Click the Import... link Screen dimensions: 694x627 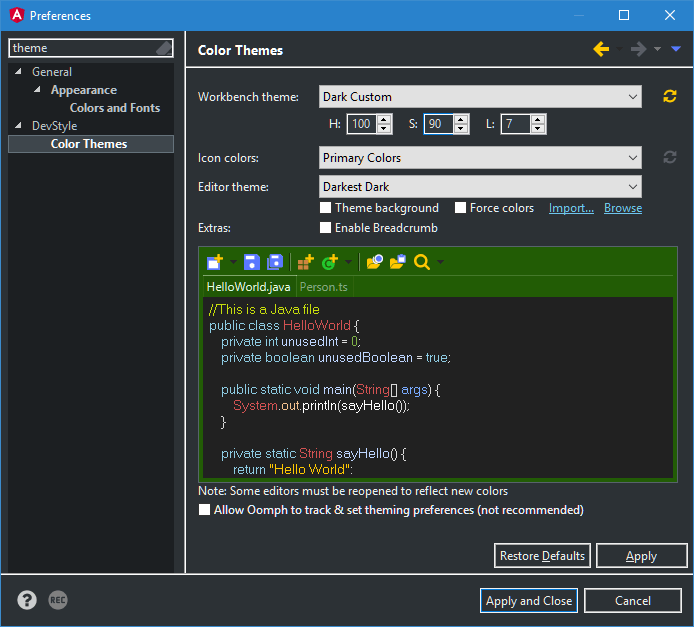coord(571,208)
